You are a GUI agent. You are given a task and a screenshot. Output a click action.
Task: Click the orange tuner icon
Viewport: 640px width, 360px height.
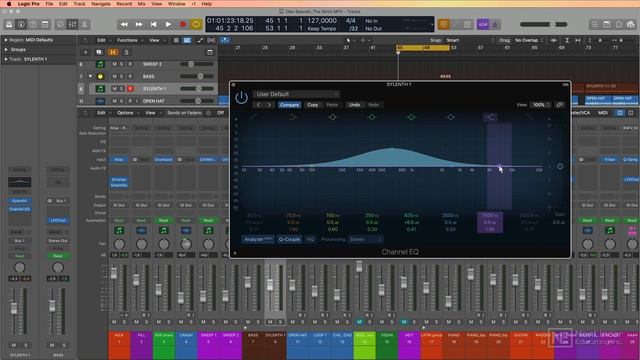coord(444,24)
